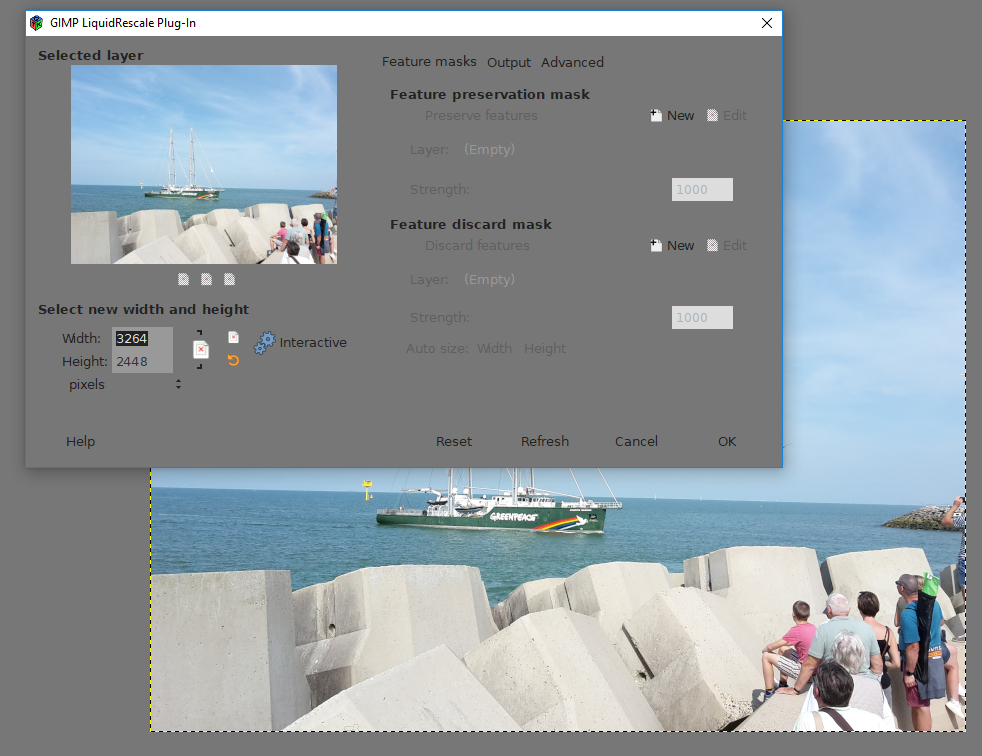Click the small page icon above the orange arrow
This screenshot has height=756, width=982.
(233, 337)
